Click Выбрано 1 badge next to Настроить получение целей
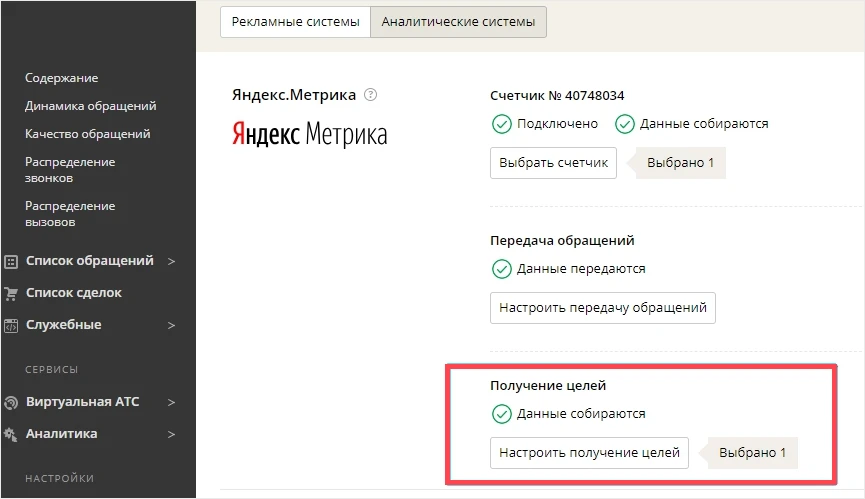 (x=749, y=453)
